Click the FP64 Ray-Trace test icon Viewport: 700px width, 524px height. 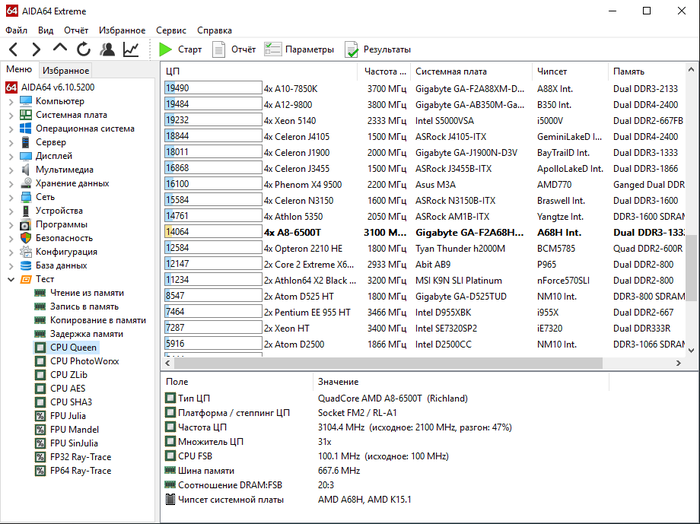point(40,470)
